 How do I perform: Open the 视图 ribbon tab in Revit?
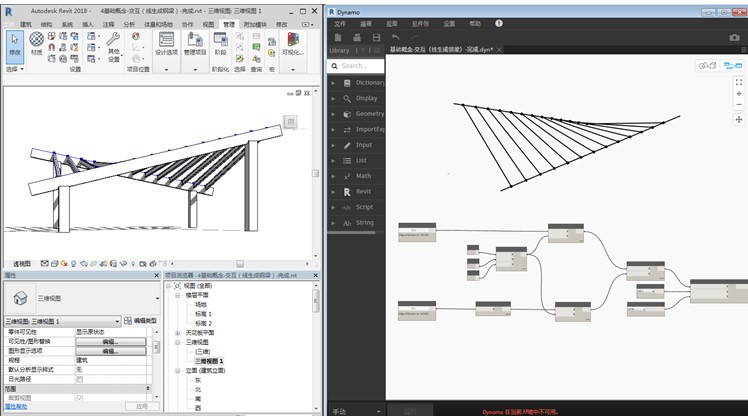208,24
